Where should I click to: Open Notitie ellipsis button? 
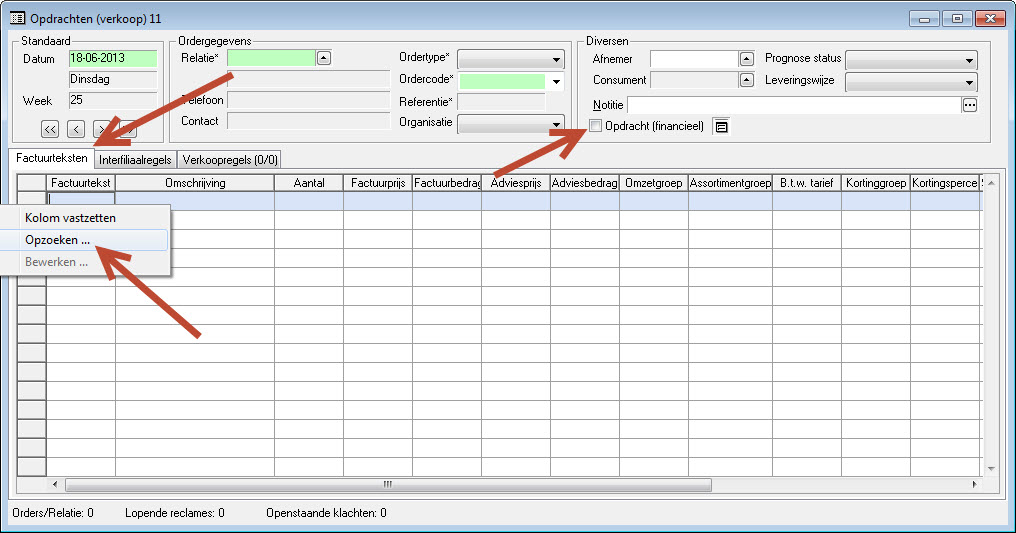(x=969, y=105)
